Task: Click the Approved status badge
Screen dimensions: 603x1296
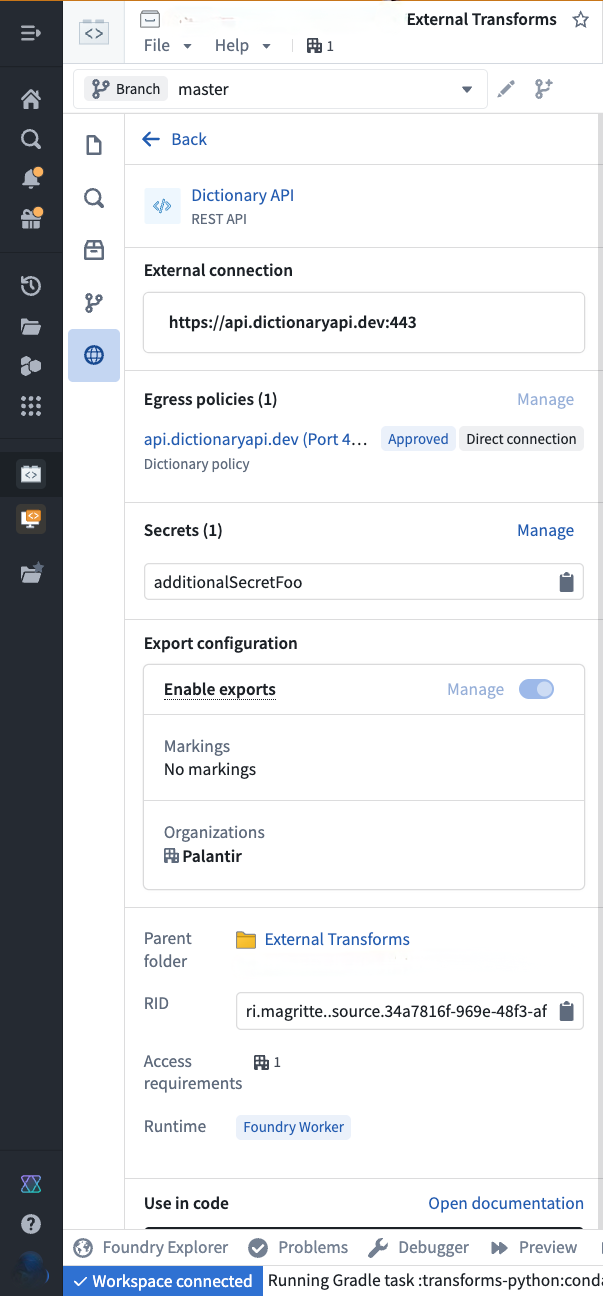Action: 418,439
